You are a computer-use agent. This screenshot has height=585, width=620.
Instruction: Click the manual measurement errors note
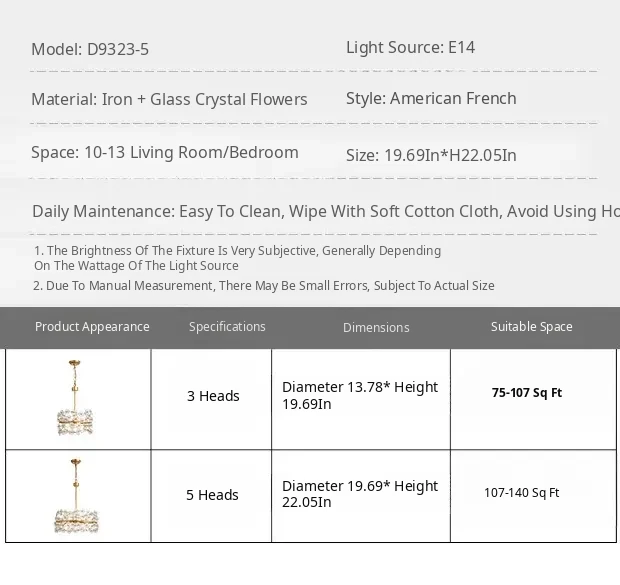[264, 285]
